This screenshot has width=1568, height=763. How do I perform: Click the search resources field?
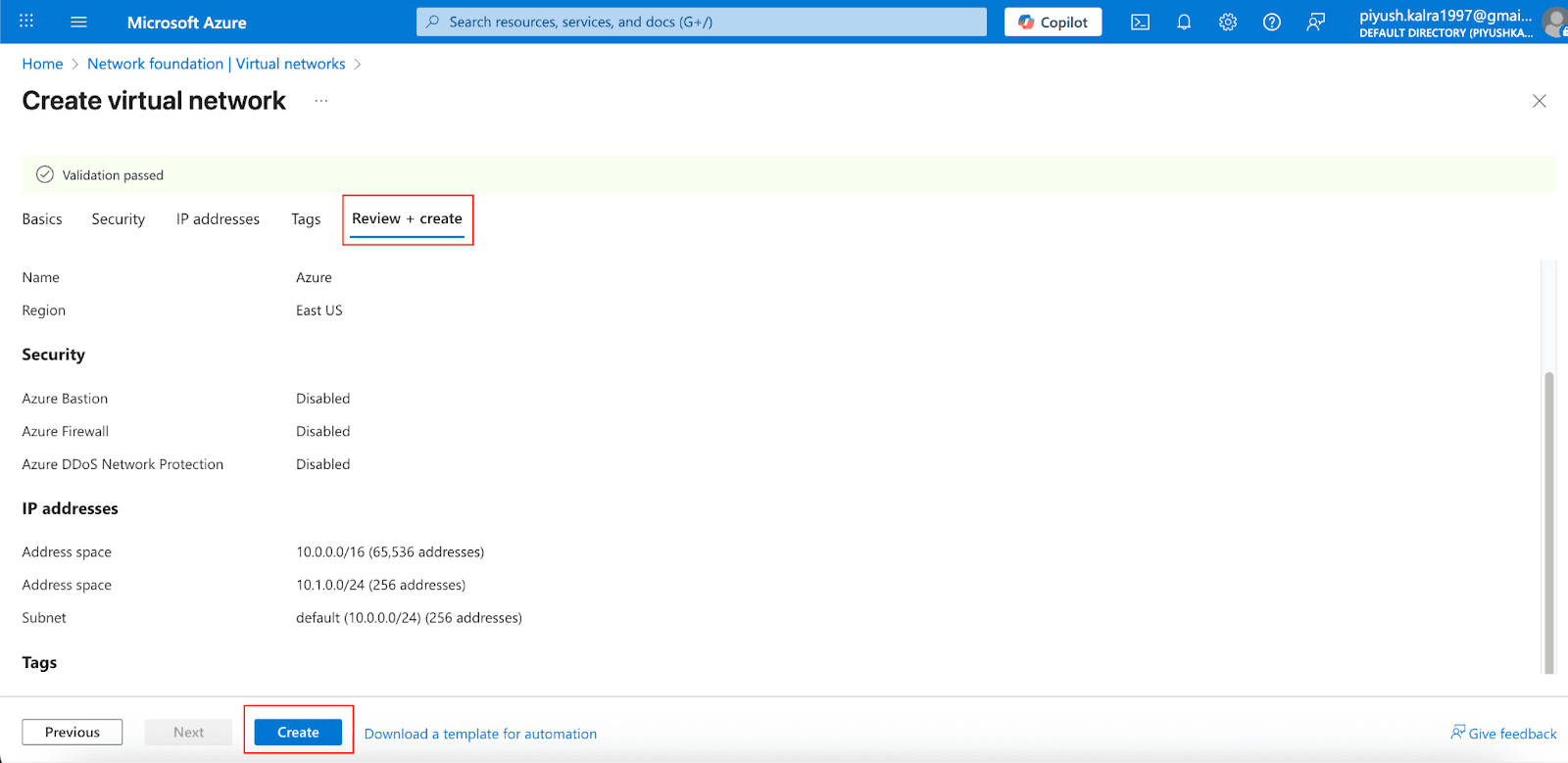pyautogui.click(x=702, y=22)
